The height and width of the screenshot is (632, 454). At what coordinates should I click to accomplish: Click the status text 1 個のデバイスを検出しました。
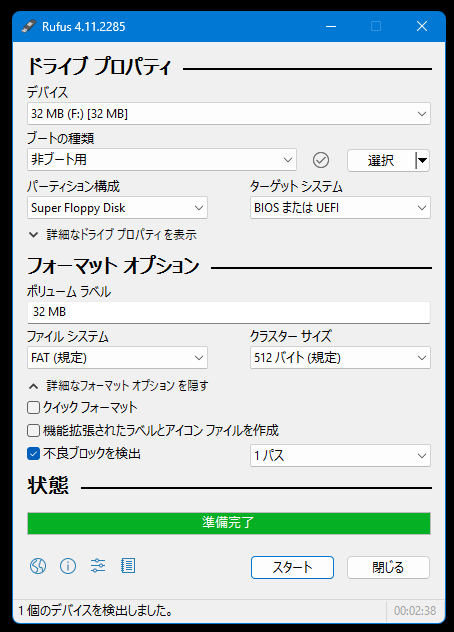click(96, 611)
